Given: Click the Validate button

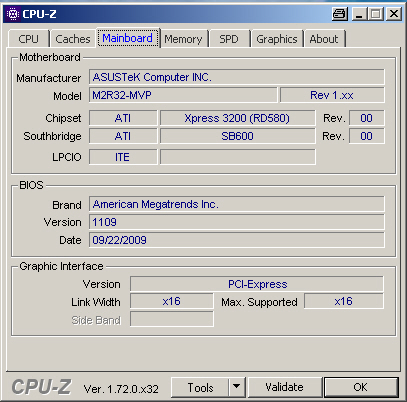Looking at the screenshot, I should [284, 387].
